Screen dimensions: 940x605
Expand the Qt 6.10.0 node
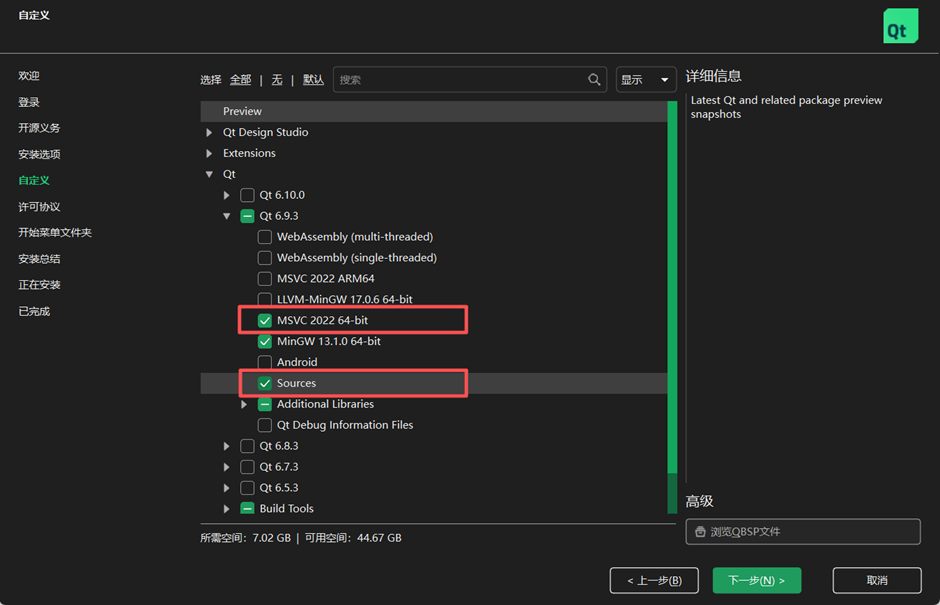[226, 195]
